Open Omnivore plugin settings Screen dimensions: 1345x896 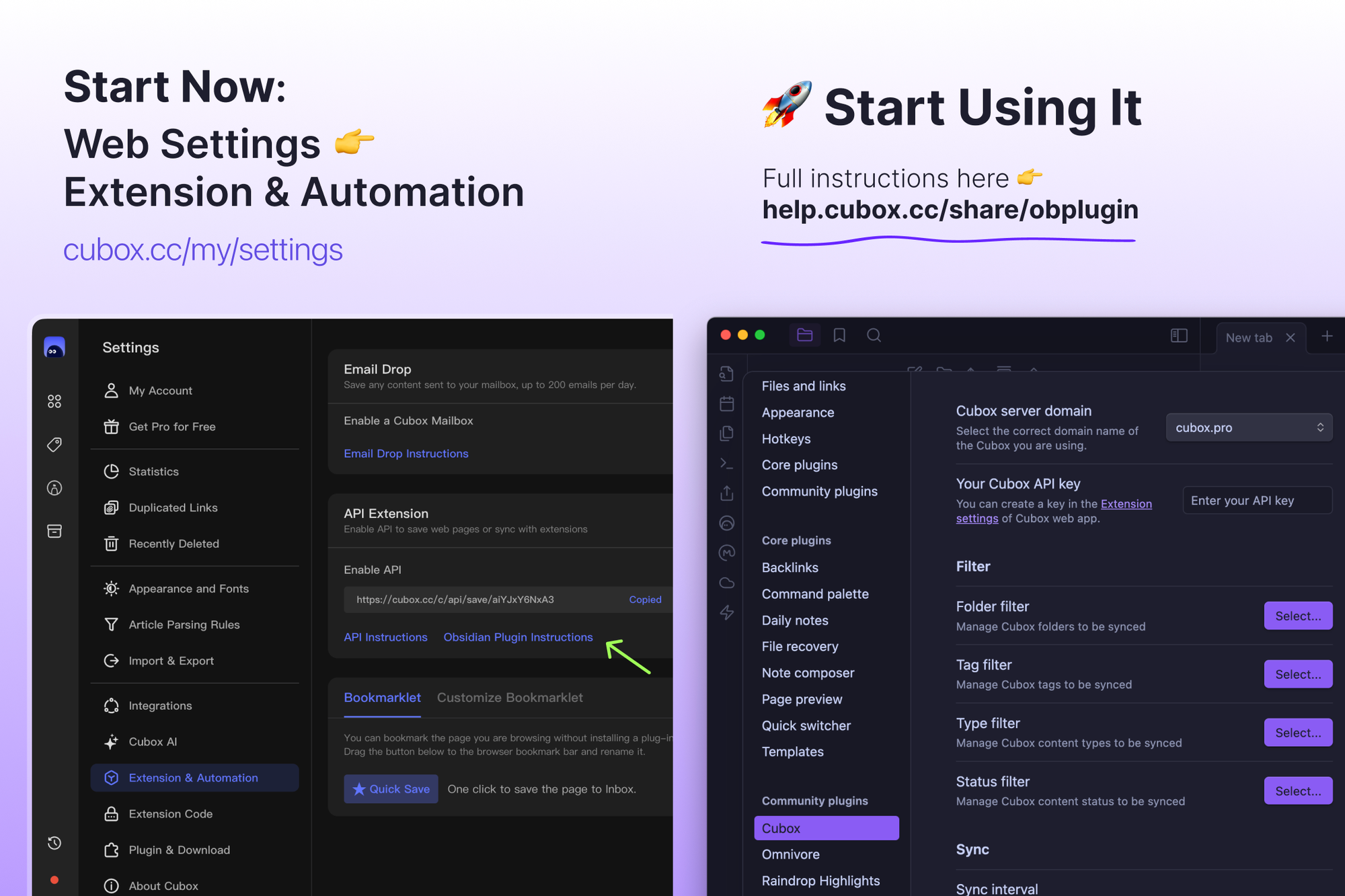point(790,854)
